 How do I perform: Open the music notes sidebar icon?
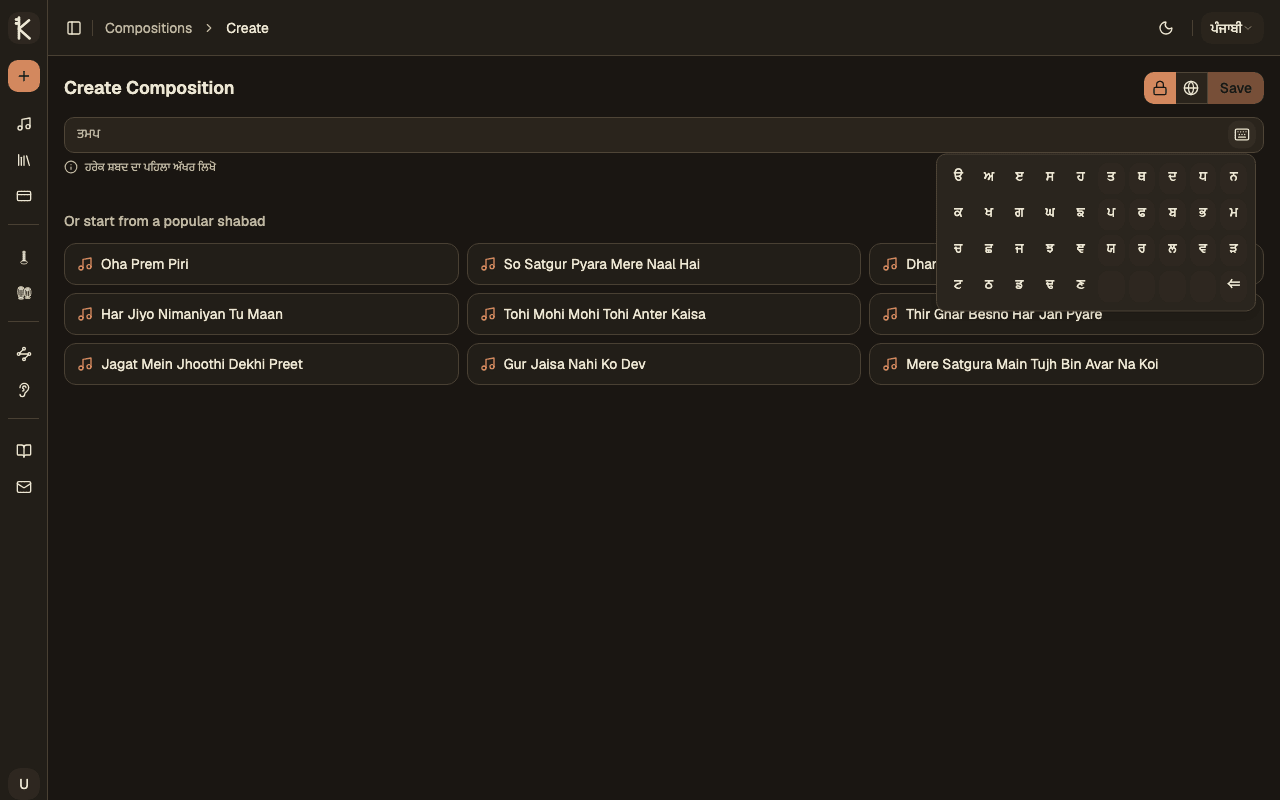pos(24,124)
